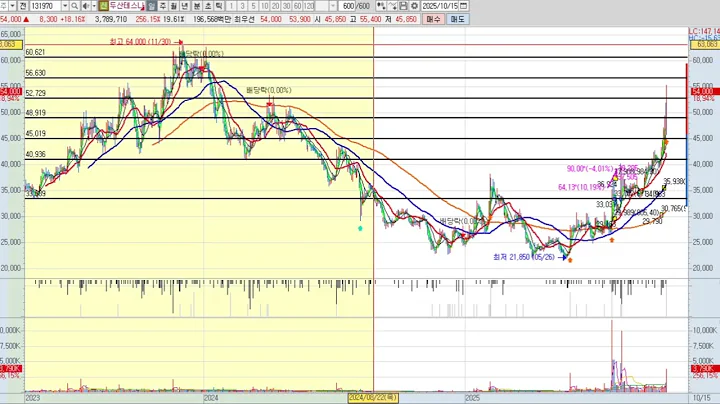Click the red 매수 (buy) button
720x404 pixels.
coord(433,19)
